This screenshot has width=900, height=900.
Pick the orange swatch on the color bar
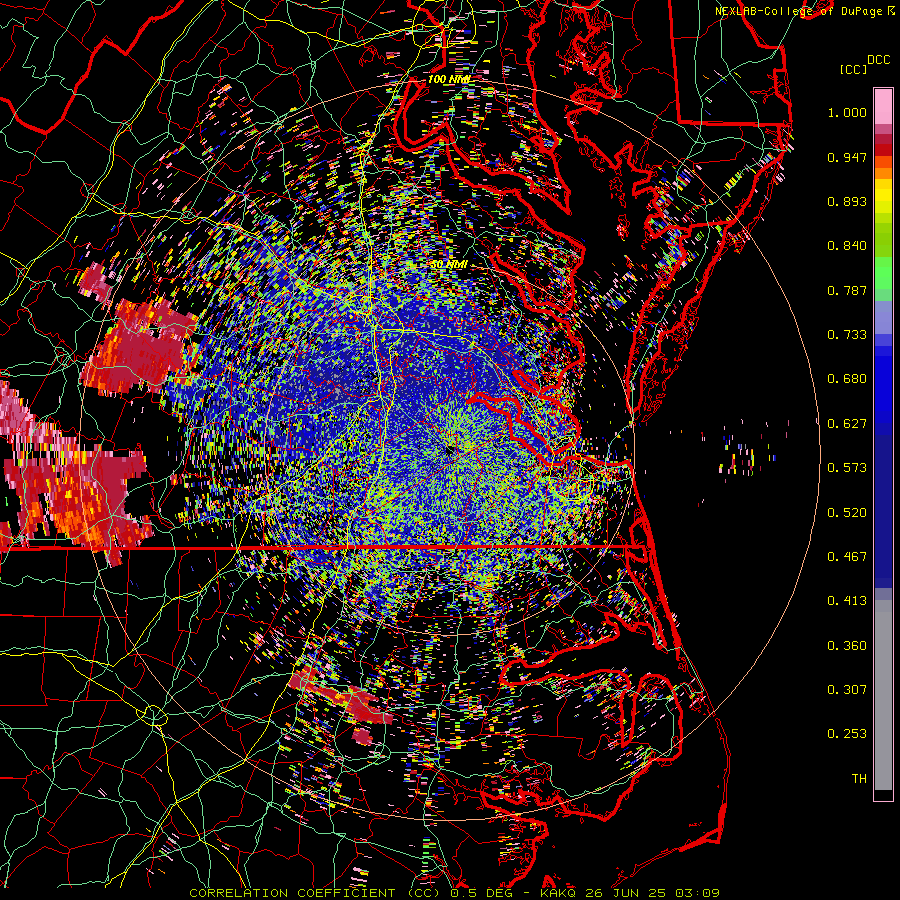883,173
